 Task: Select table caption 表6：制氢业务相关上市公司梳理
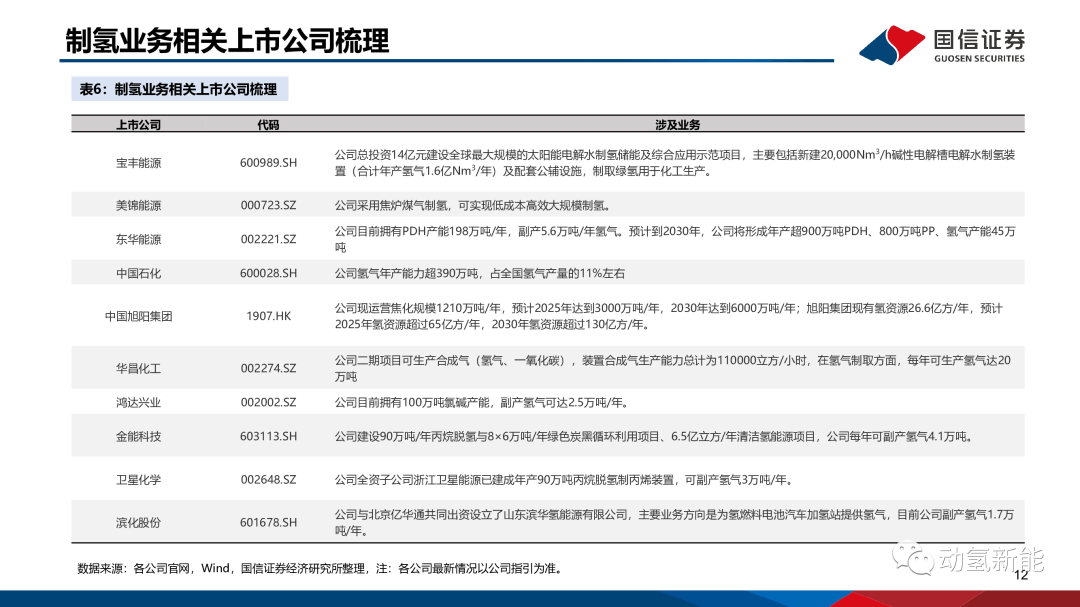[x=178, y=89]
